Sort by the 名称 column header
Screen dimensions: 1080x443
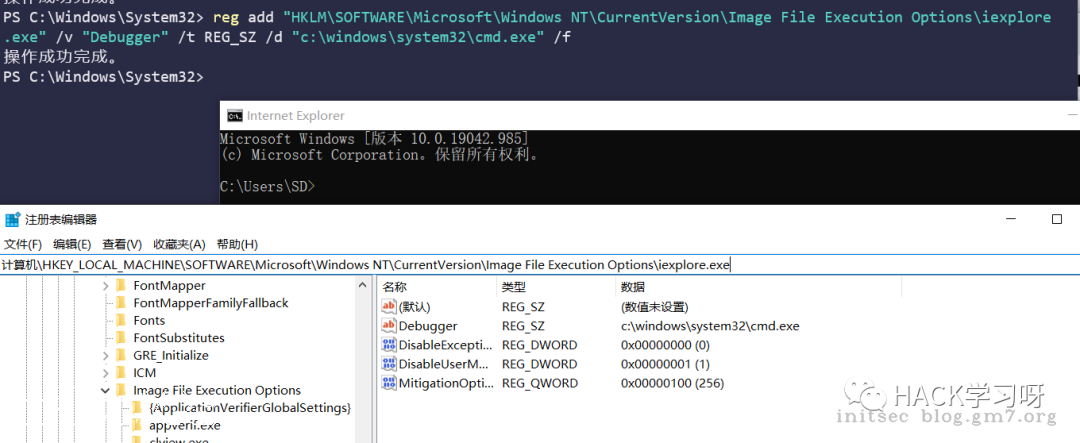tap(395, 287)
